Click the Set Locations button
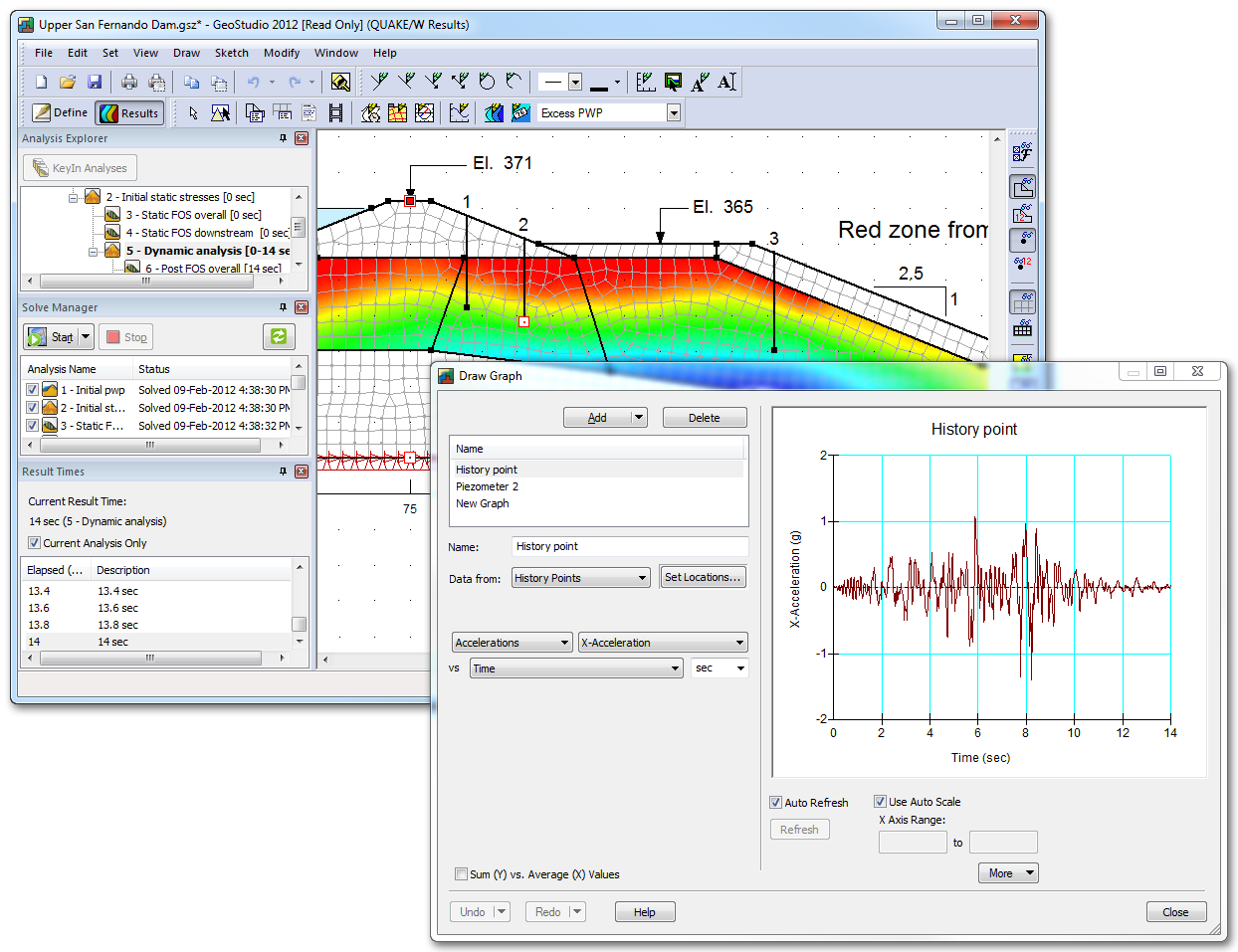The image size is (1238, 952). 703,577
